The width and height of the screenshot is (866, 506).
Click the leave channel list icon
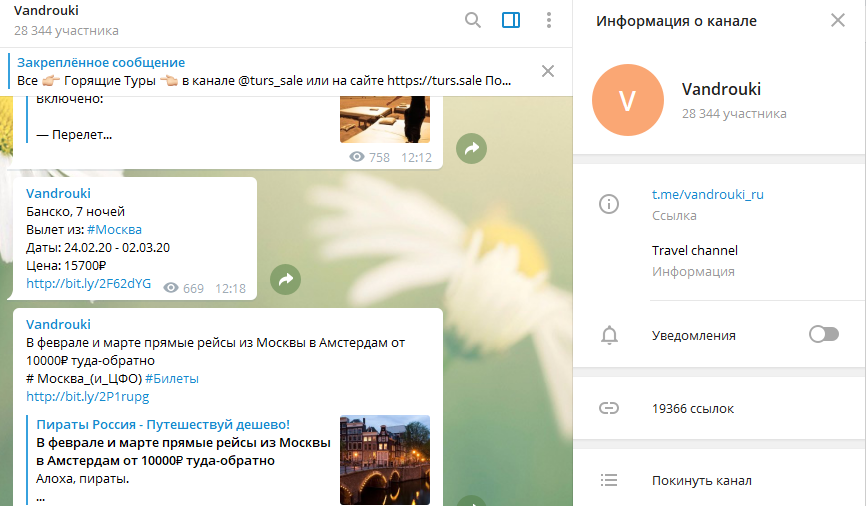click(609, 480)
